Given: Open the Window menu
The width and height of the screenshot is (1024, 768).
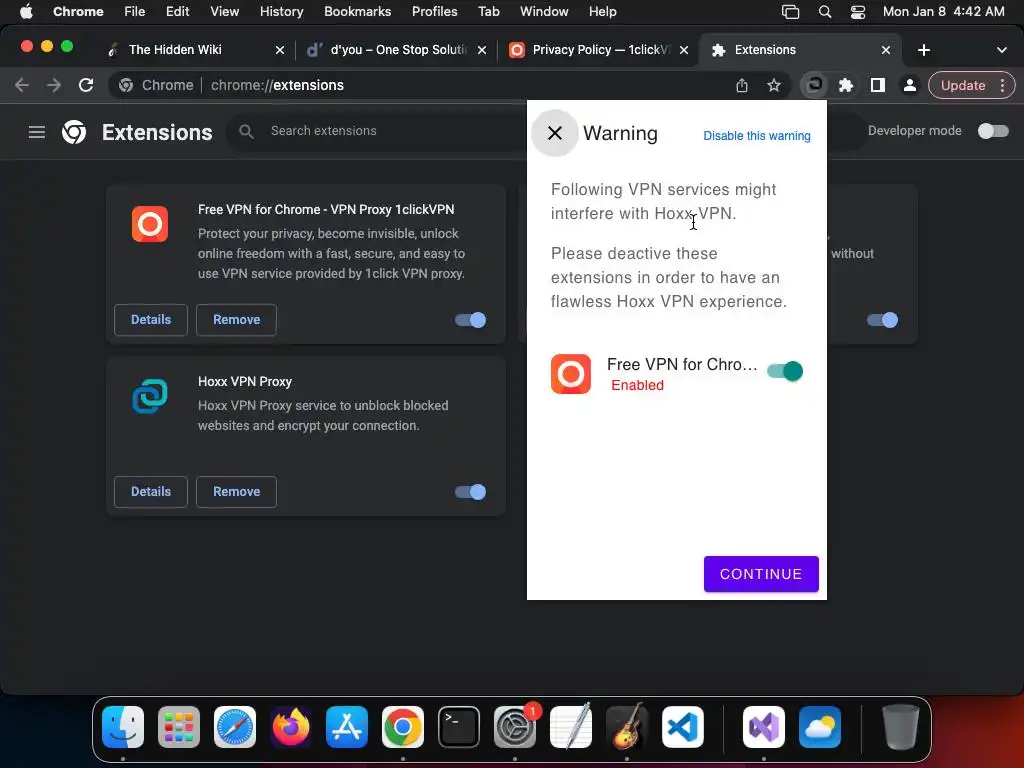Looking at the screenshot, I should [544, 12].
